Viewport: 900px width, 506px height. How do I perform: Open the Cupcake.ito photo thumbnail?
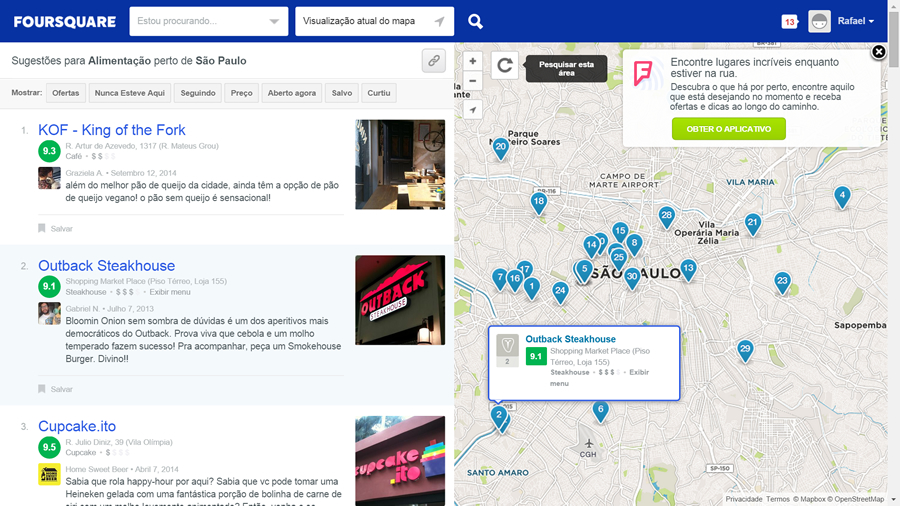tap(400, 461)
